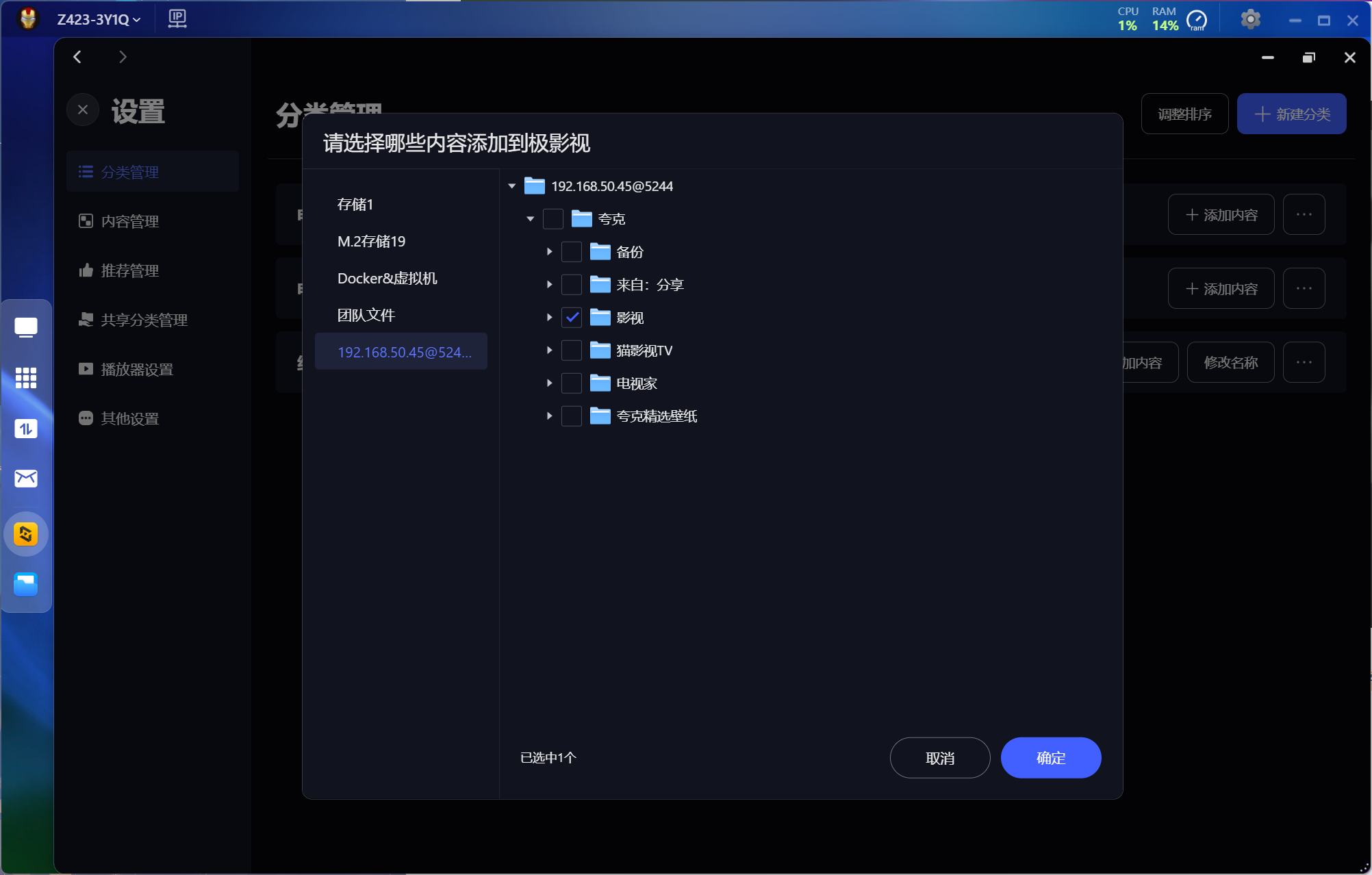The width and height of the screenshot is (1372, 875).
Task: Click the 取消 cancel button
Action: (939, 758)
